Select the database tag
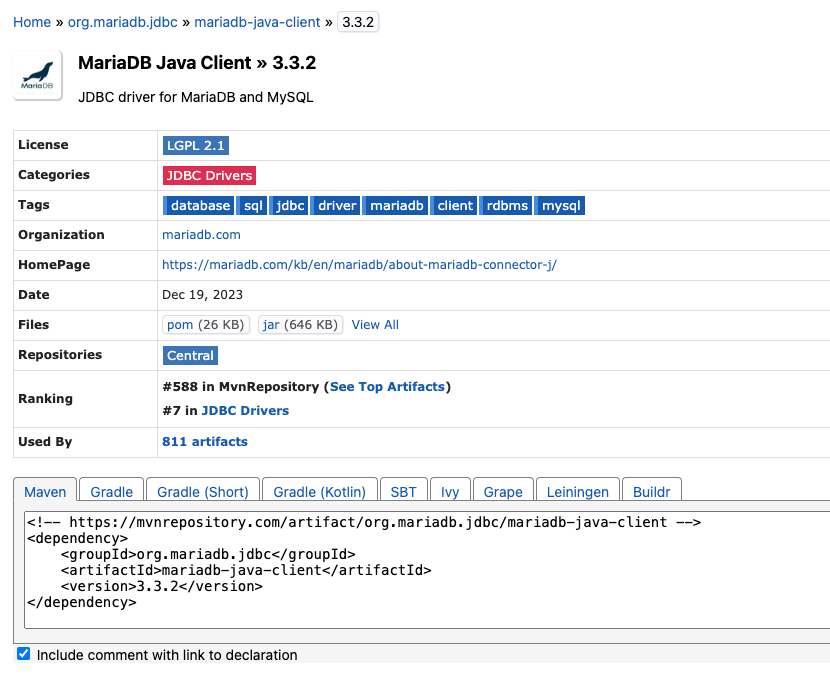The height and width of the screenshot is (676, 830). [x=199, y=205]
